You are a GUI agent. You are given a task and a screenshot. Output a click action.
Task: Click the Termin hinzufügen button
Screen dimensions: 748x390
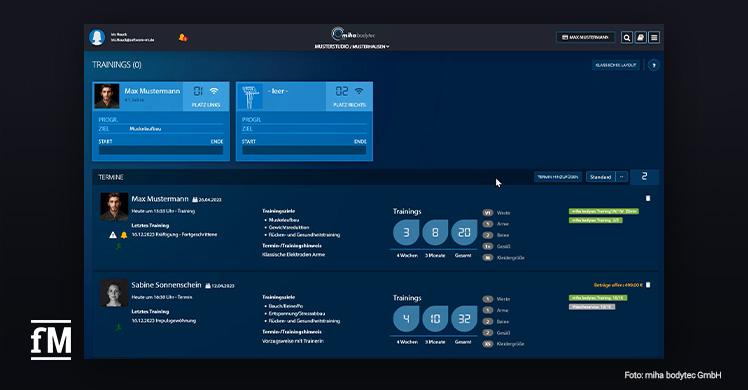[558, 177]
